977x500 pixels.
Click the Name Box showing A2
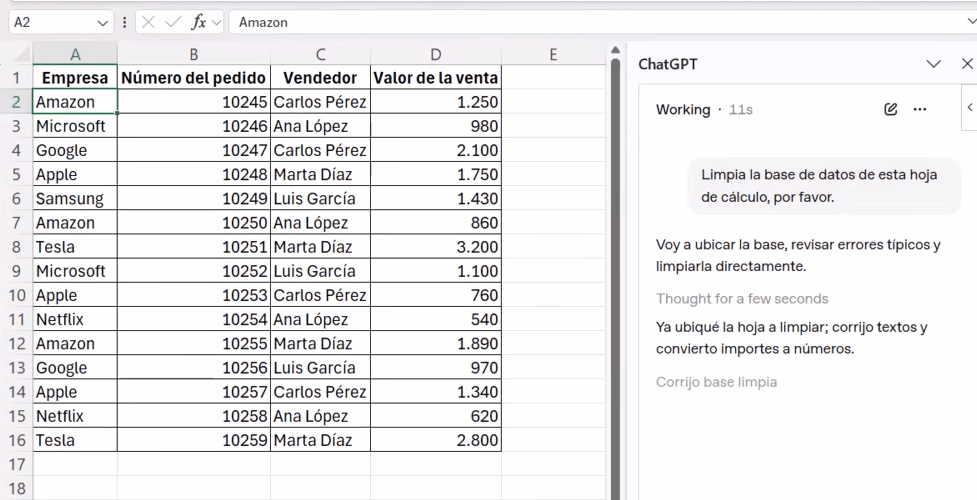(x=53, y=22)
